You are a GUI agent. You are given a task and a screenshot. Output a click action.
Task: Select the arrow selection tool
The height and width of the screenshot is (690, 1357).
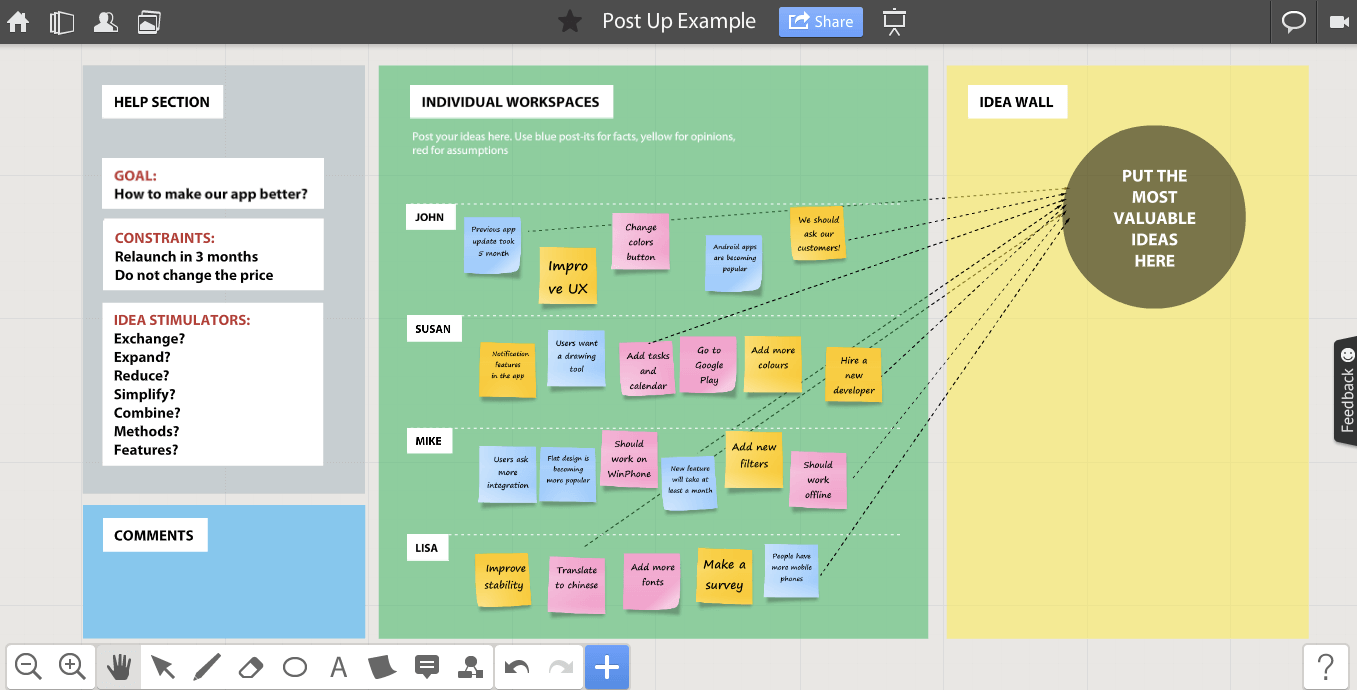tap(163, 666)
